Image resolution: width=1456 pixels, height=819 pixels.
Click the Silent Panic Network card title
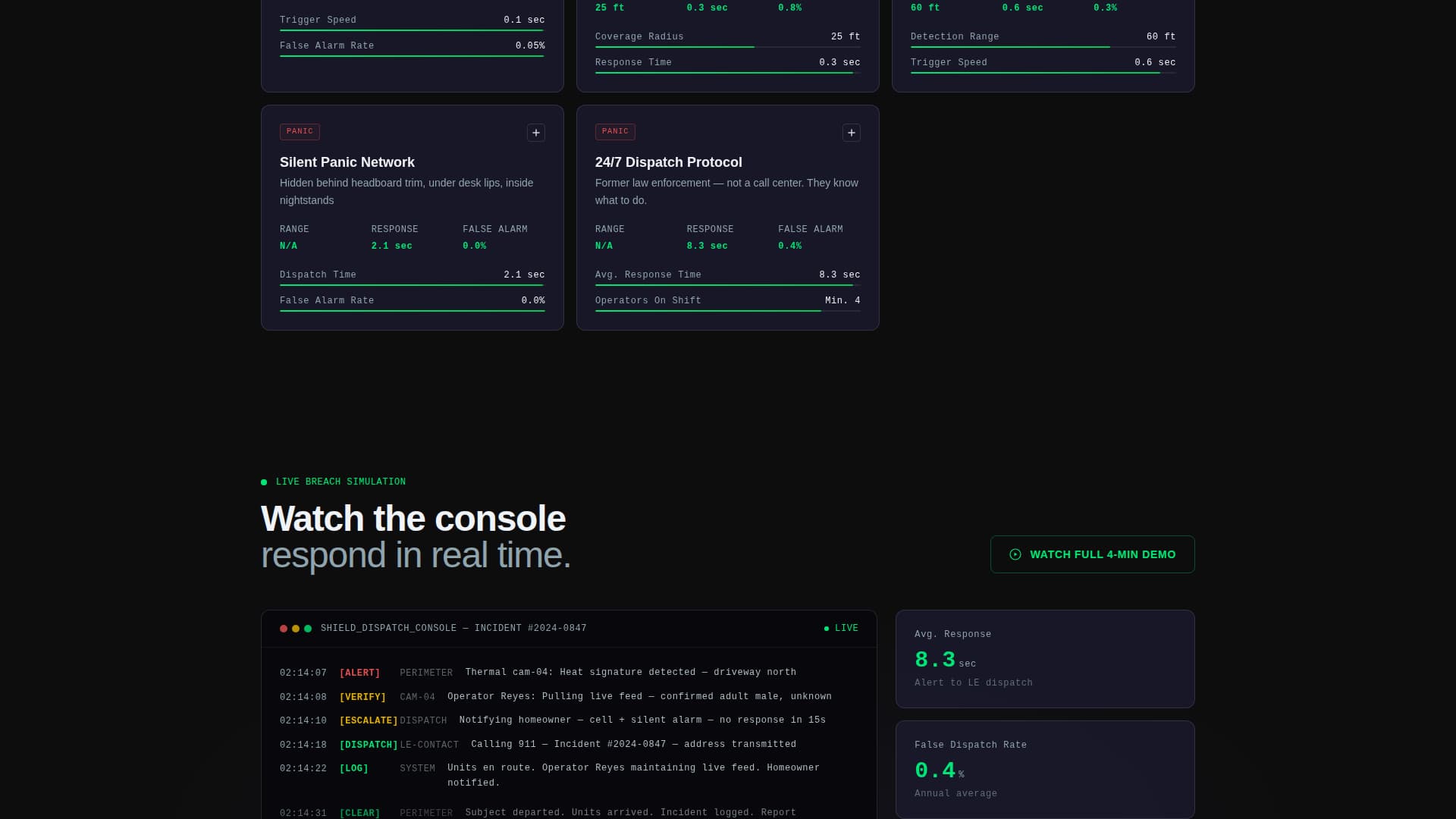click(x=347, y=162)
